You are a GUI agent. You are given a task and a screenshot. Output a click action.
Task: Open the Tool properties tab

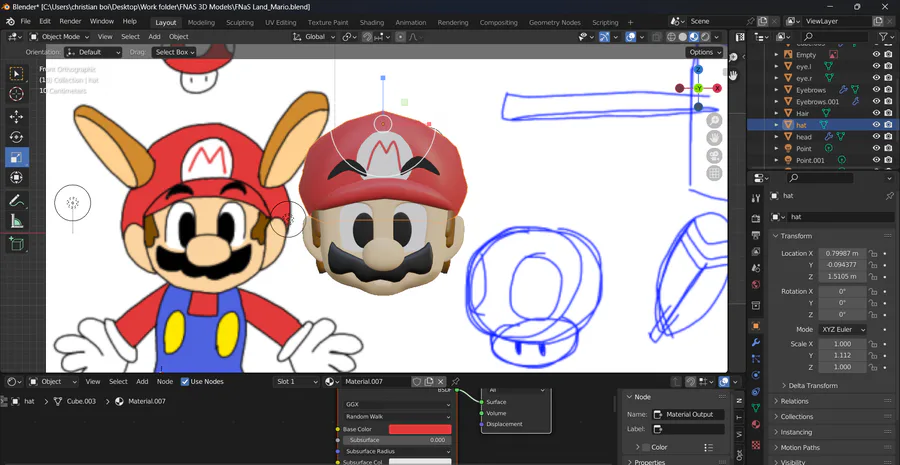[756, 198]
